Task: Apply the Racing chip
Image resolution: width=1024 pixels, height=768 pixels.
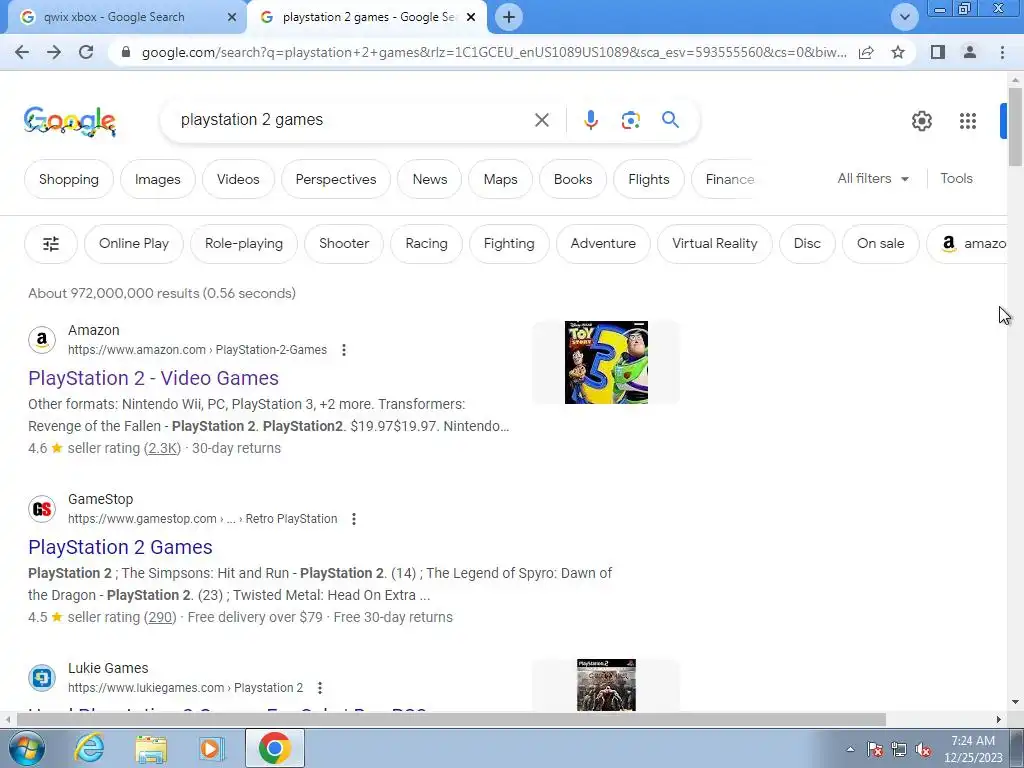Action: (x=426, y=244)
